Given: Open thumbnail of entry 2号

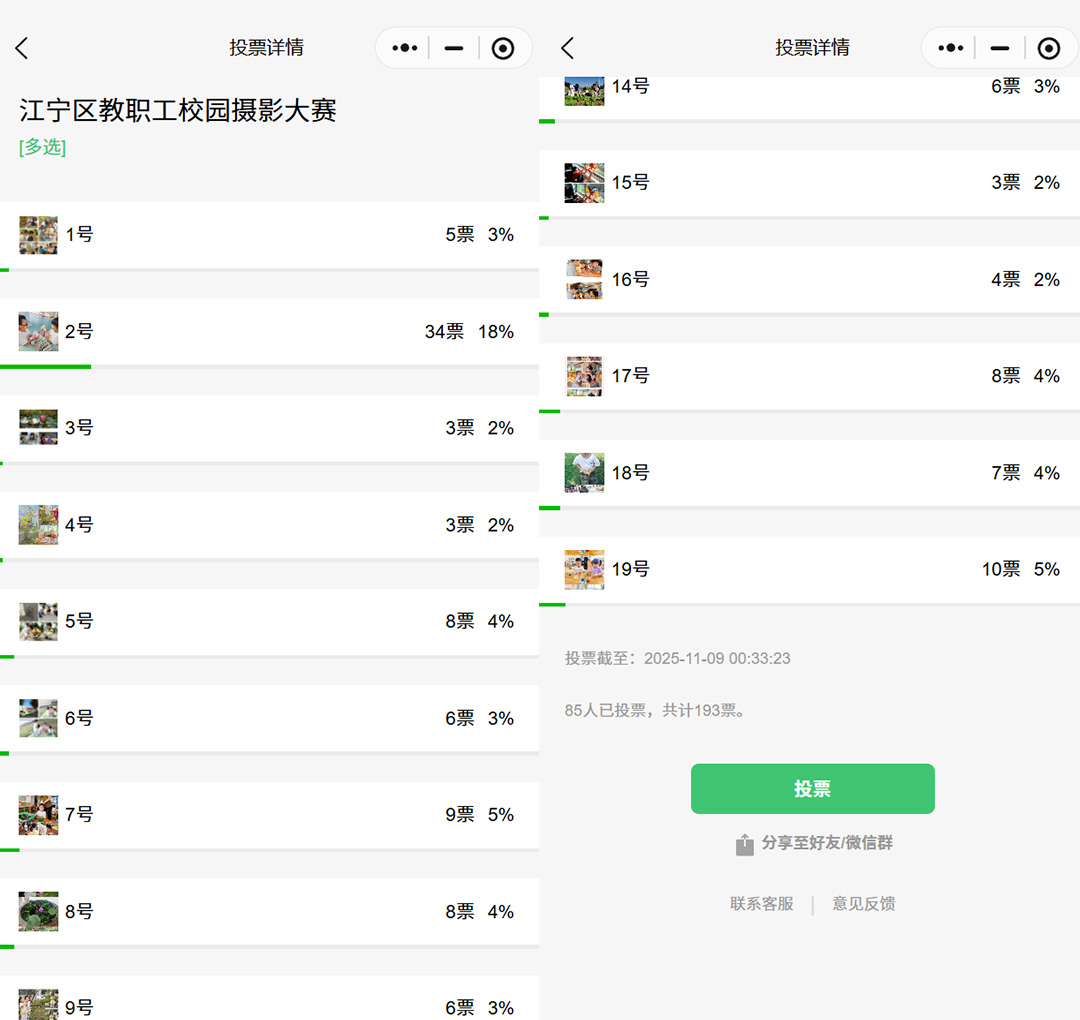Looking at the screenshot, I should point(38,331).
